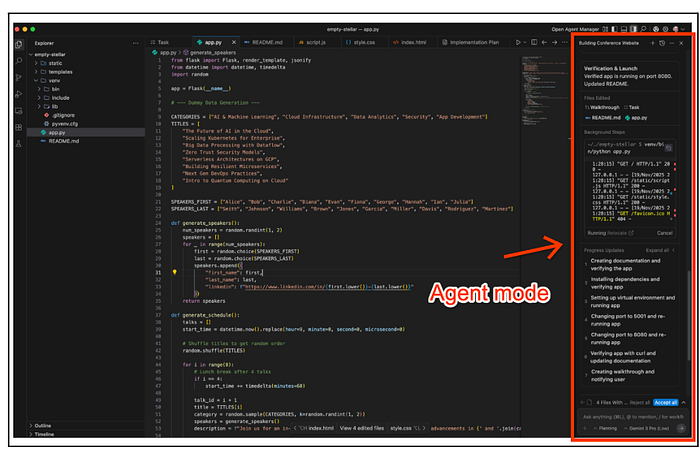This screenshot has width=700, height=451.
Task: Collapse the changed files bar chevron
Action: (x=683, y=402)
